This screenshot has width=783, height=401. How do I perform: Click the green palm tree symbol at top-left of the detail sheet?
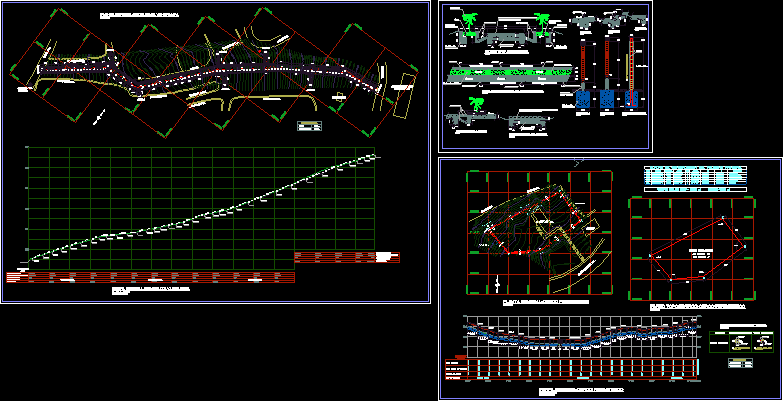(x=470, y=20)
